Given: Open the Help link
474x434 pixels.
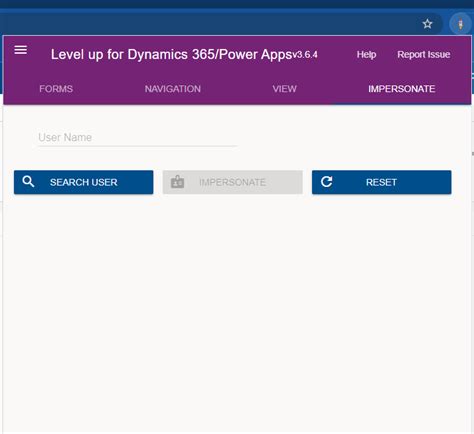Looking at the screenshot, I should pos(366,54).
